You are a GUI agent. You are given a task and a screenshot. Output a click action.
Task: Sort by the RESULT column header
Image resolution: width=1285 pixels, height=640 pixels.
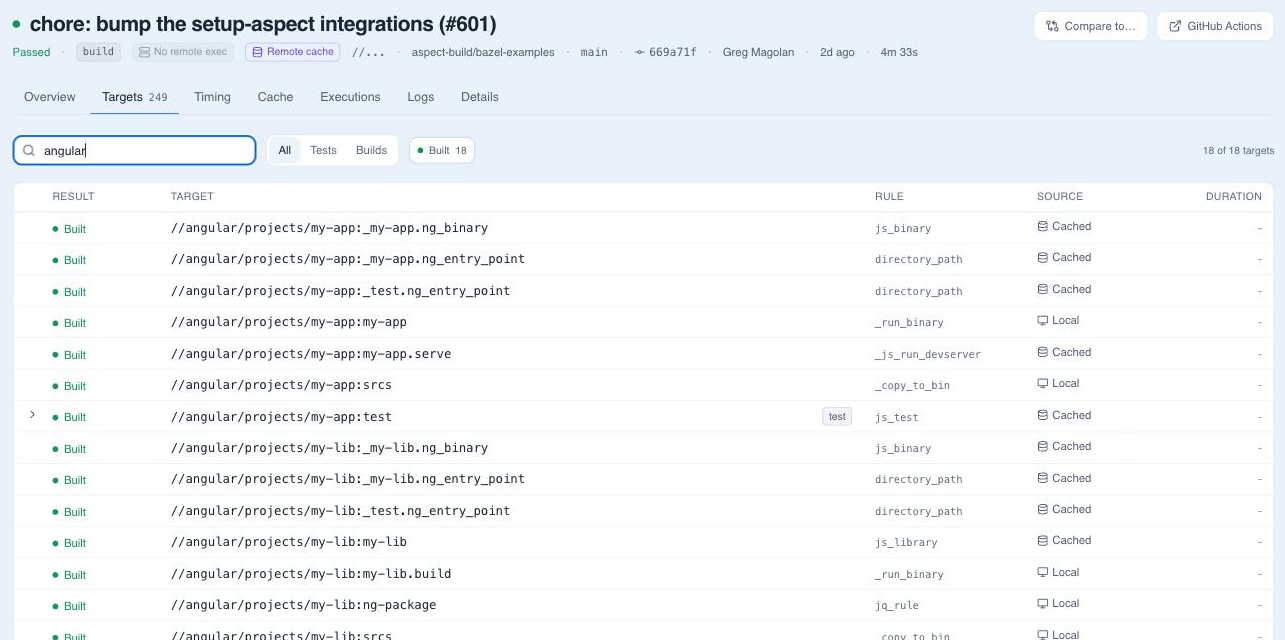[73, 196]
